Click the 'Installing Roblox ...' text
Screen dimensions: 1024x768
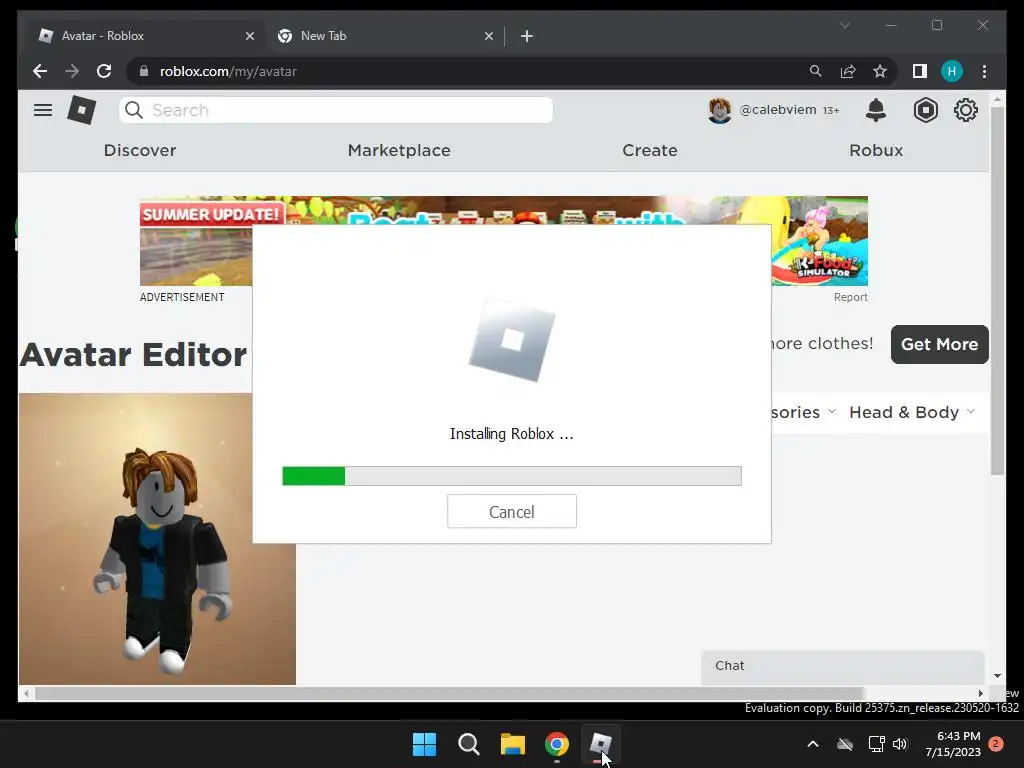point(511,434)
